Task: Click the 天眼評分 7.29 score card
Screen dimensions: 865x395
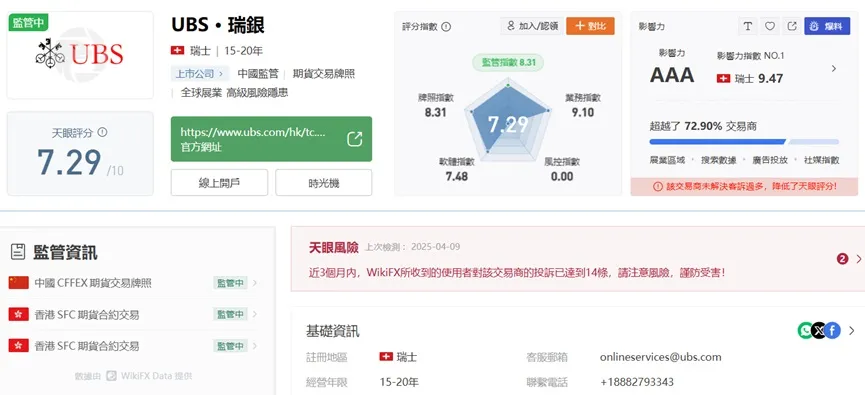Action: point(80,153)
